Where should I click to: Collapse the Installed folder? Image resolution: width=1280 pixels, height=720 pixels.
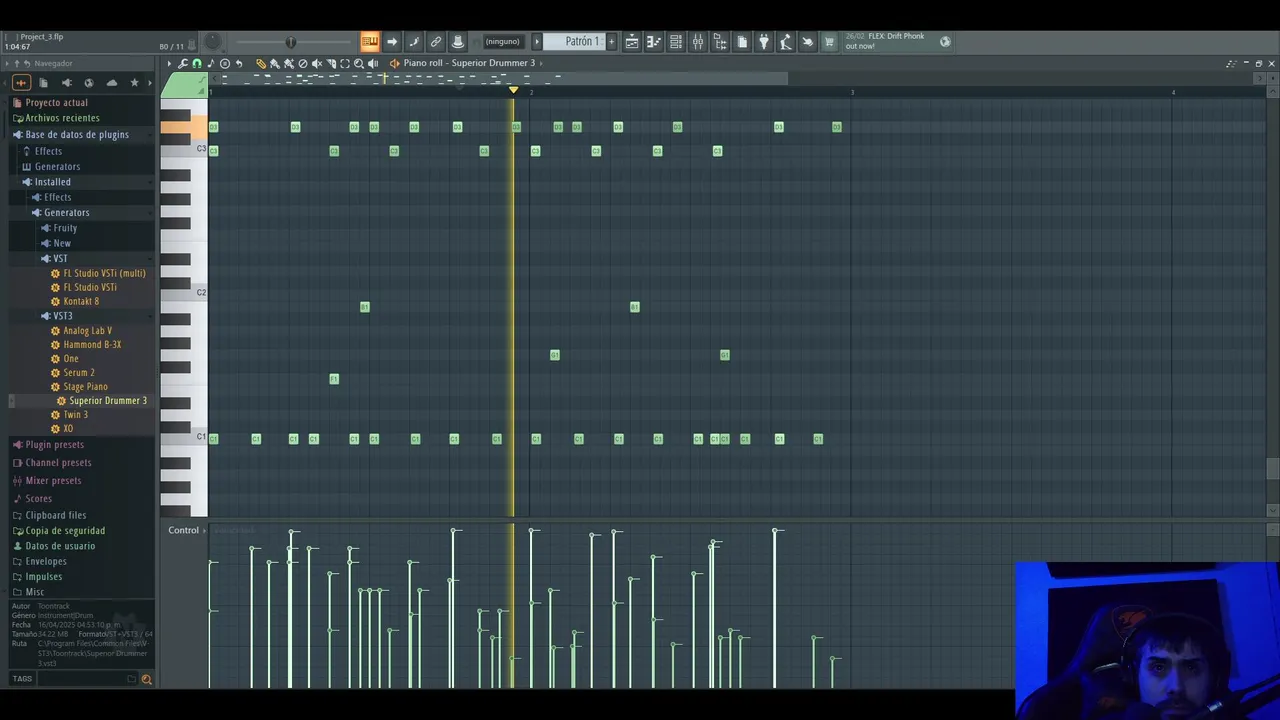coord(52,182)
